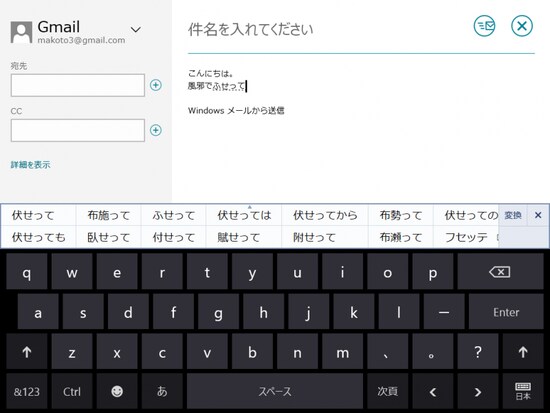Add a recipient to the 宛先 field
550x413 pixels.
pos(156,85)
